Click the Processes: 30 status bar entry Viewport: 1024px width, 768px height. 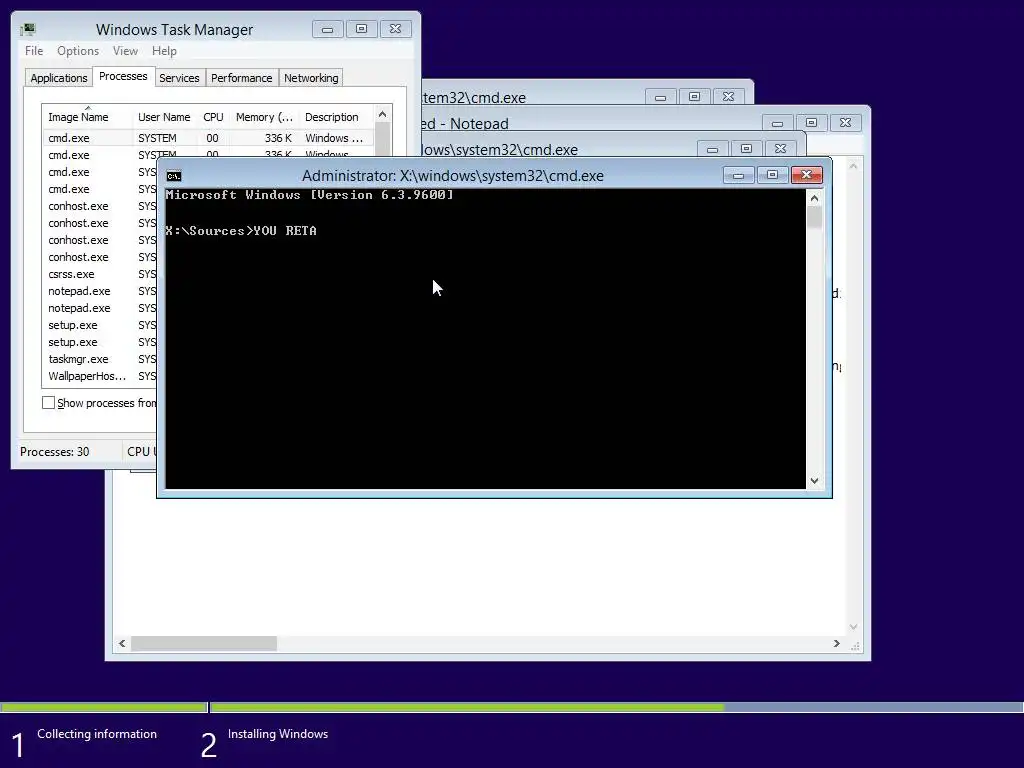point(55,451)
